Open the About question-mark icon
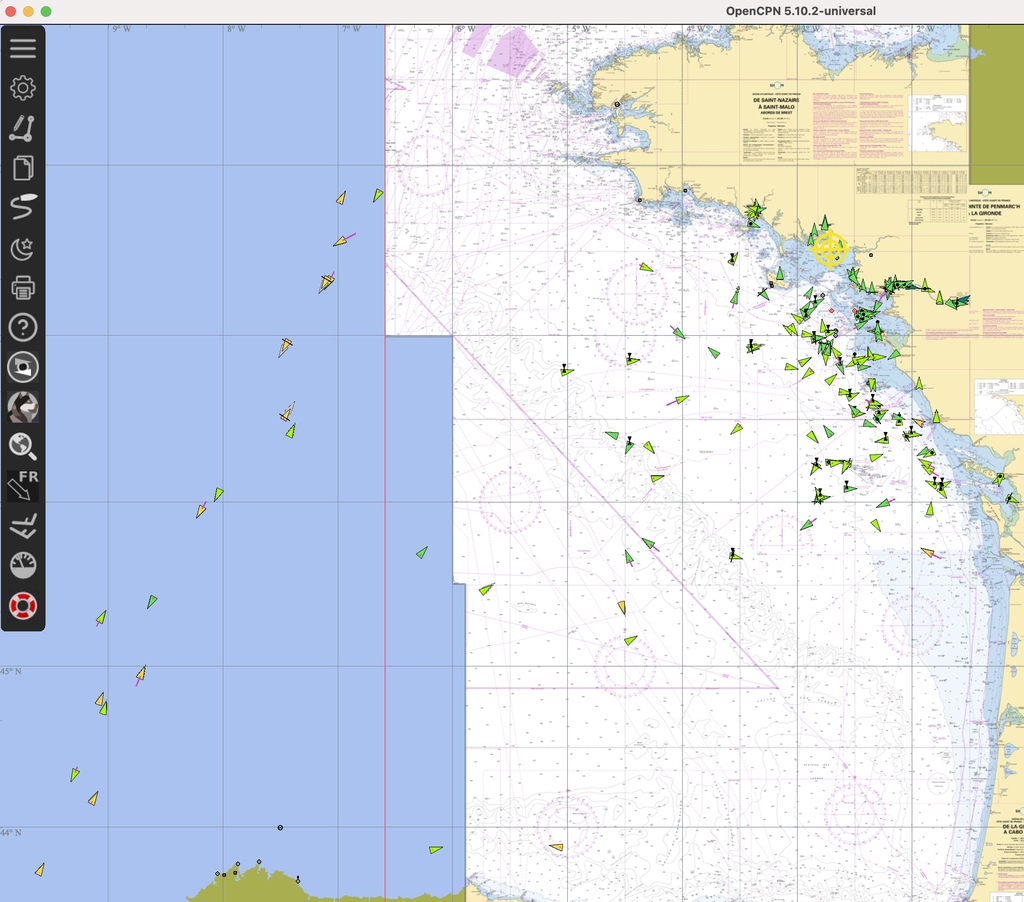Viewport: 1024px width, 902px height. [23, 327]
